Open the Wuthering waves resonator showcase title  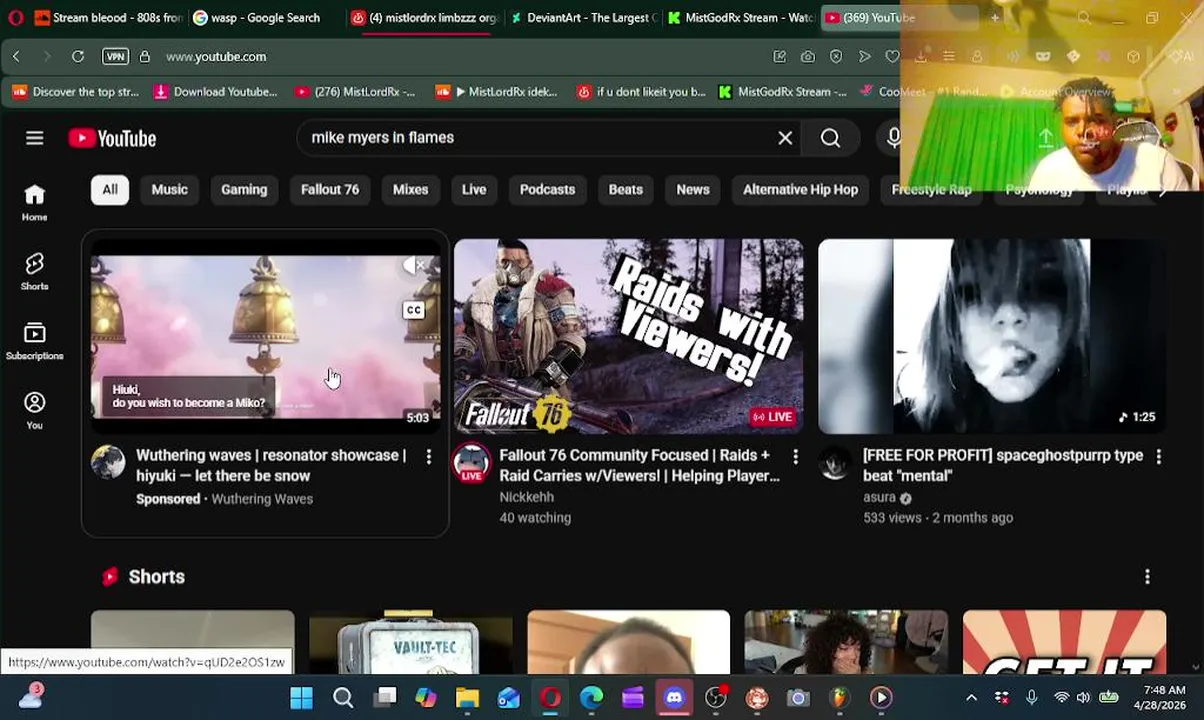click(271, 465)
